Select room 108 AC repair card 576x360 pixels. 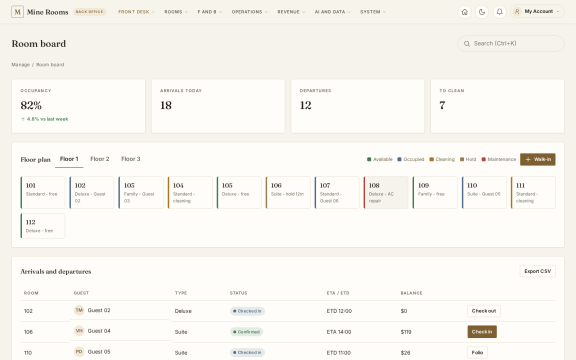pos(386,192)
